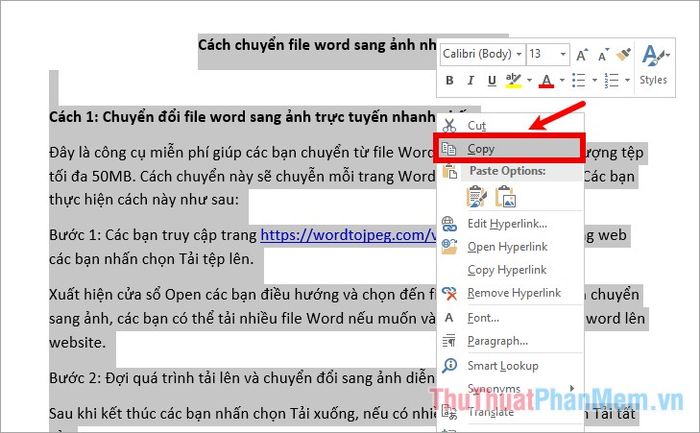Click the word 'website.' in the document

pos(78,342)
